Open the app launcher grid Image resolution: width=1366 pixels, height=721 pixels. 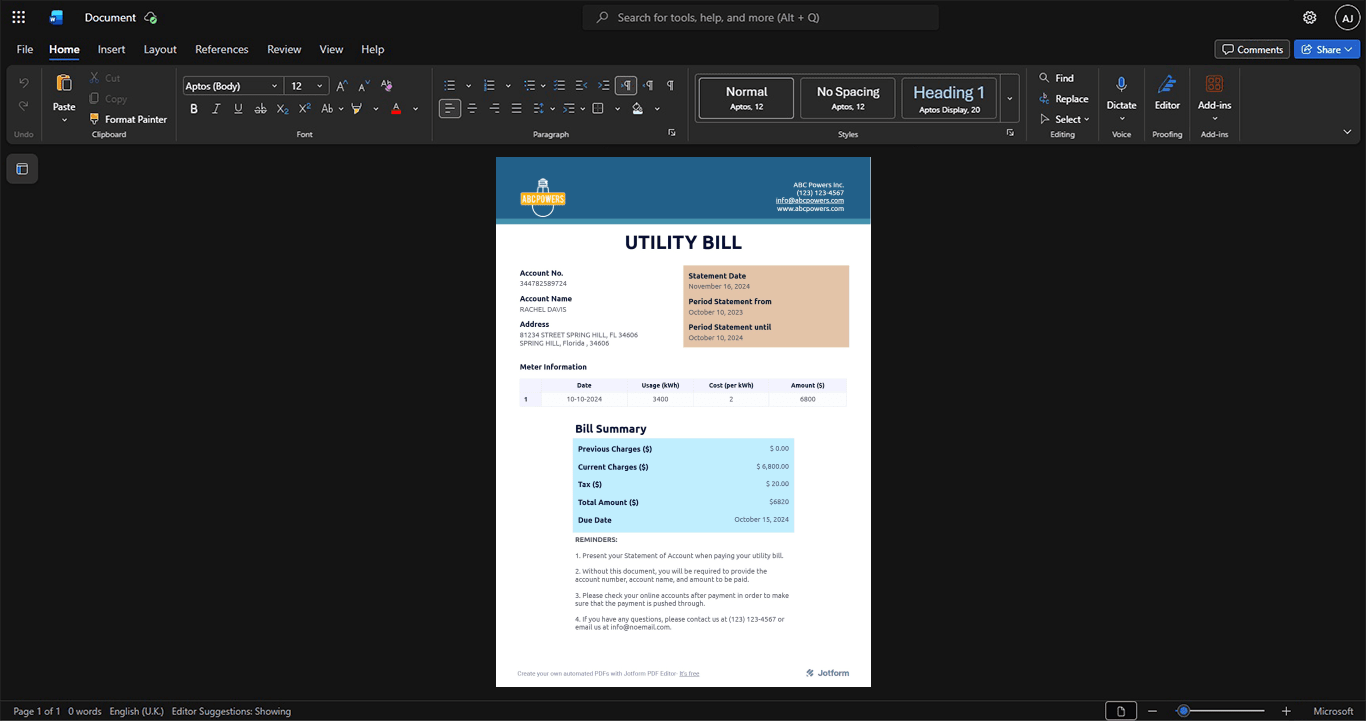click(18, 17)
